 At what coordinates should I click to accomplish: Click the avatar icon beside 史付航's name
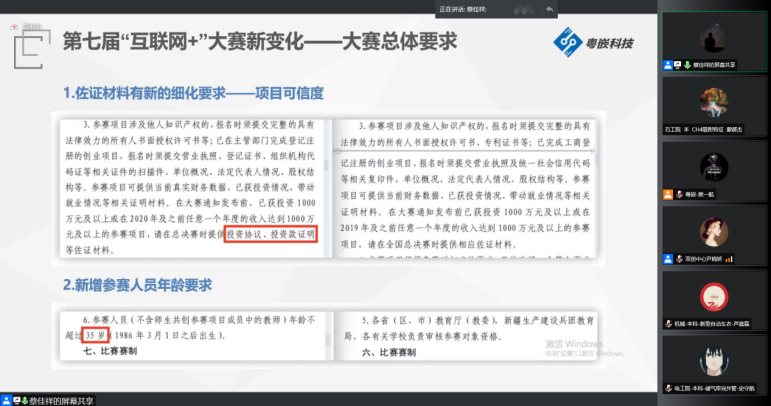pyautogui.click(x=666, y=387)
